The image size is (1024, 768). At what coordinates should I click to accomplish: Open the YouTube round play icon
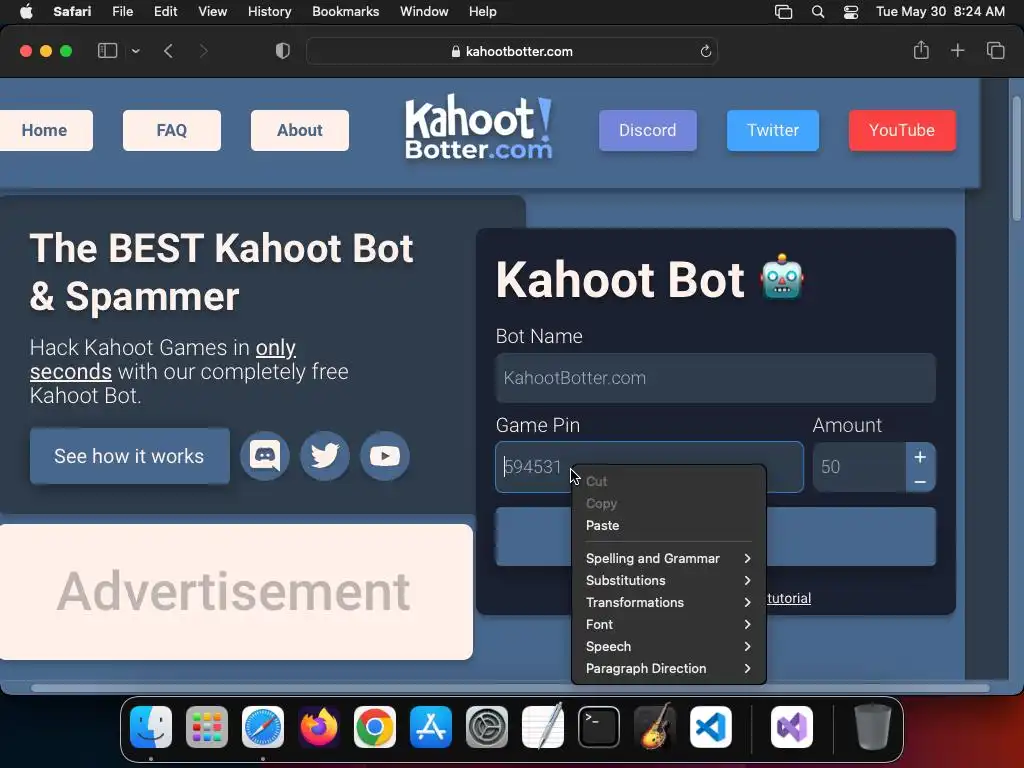[385, 456]
